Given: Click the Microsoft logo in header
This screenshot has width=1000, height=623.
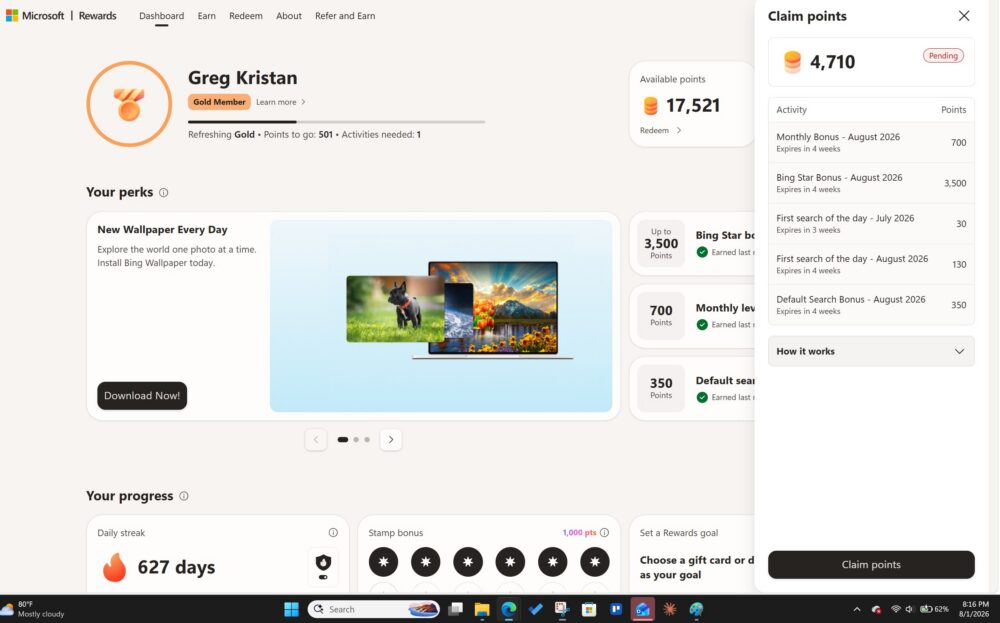Looking at the screenshot, I should (x=35, y=15).
